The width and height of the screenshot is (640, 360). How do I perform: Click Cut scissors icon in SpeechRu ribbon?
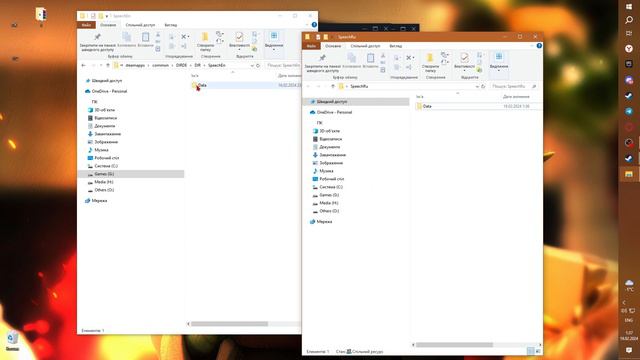[383, 56]
